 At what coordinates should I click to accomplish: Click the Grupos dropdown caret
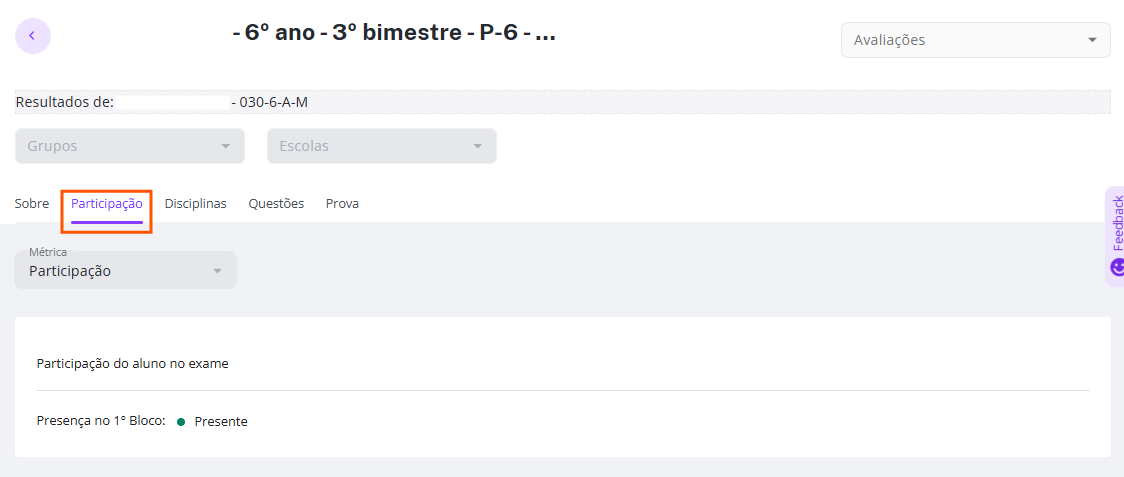[226, 146]
